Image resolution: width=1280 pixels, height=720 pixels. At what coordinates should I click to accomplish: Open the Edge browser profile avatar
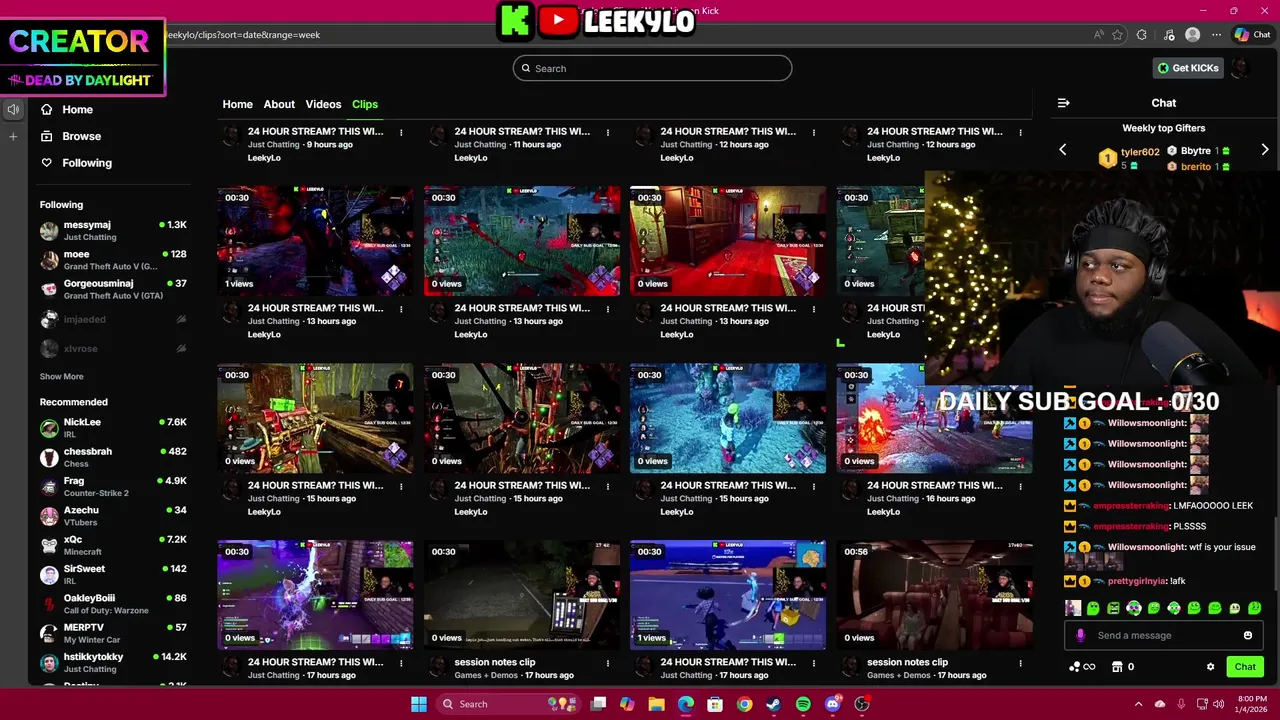[1192, 34]
